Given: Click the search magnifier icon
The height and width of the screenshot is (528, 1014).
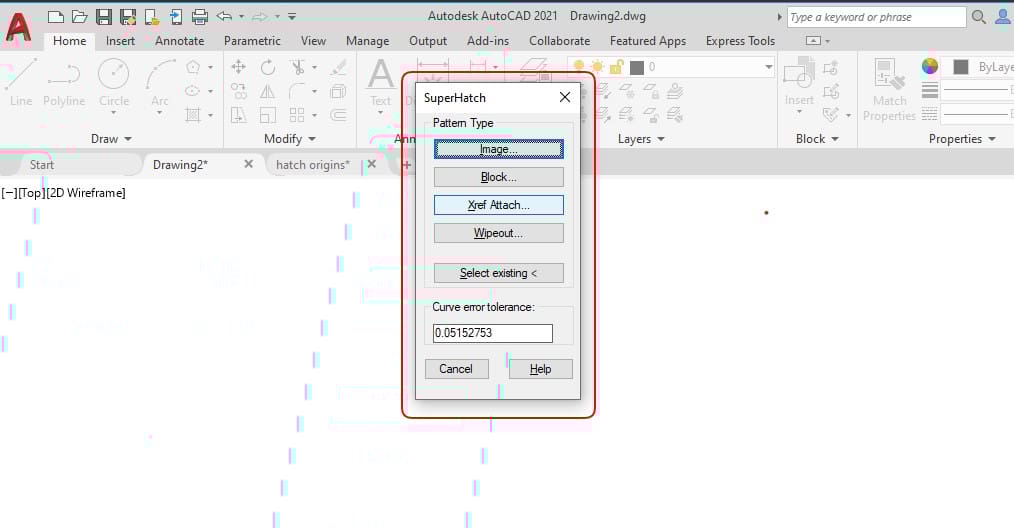Looking at the screenshot, I should (x=979, y=17).
